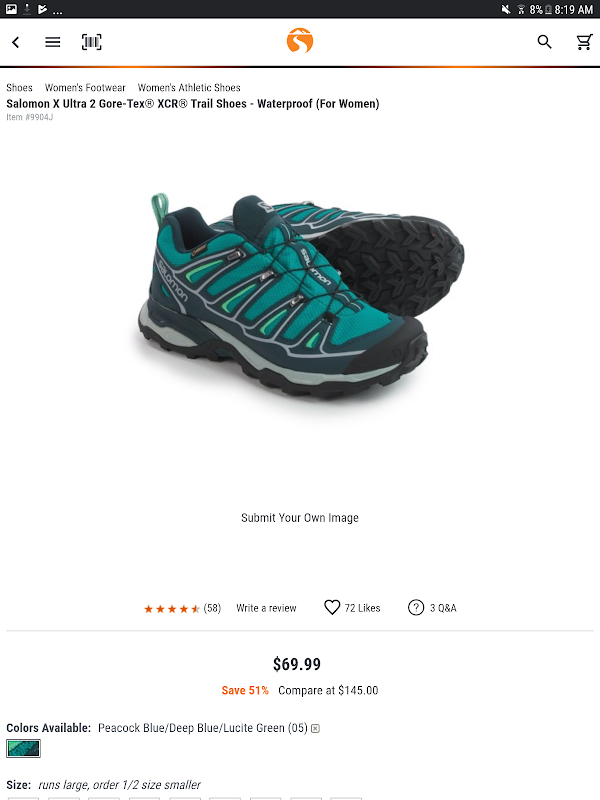Open the 3 Q&A link

pos(443,608)
